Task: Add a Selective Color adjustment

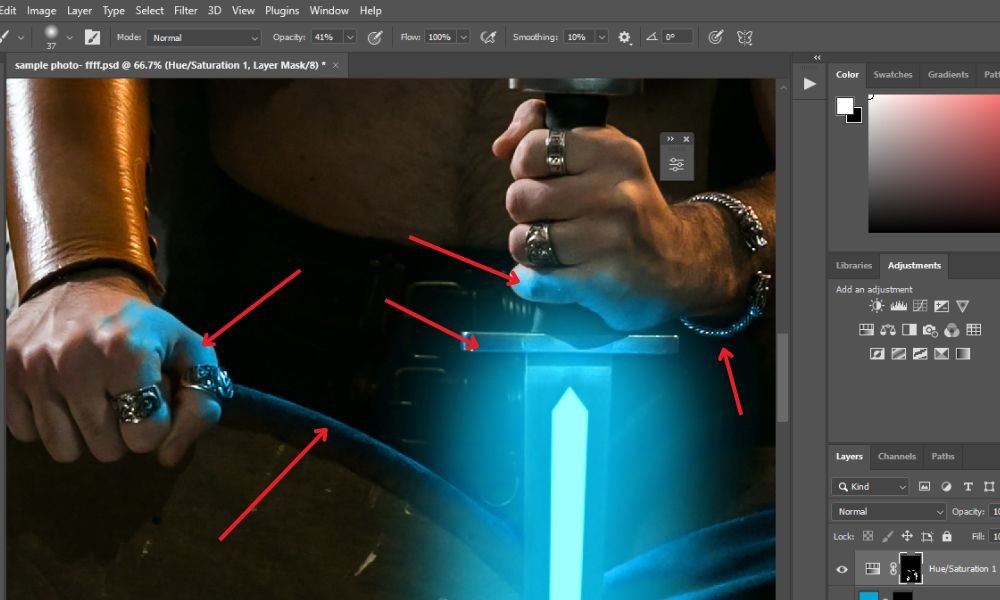Action: [x=941, y=354]
